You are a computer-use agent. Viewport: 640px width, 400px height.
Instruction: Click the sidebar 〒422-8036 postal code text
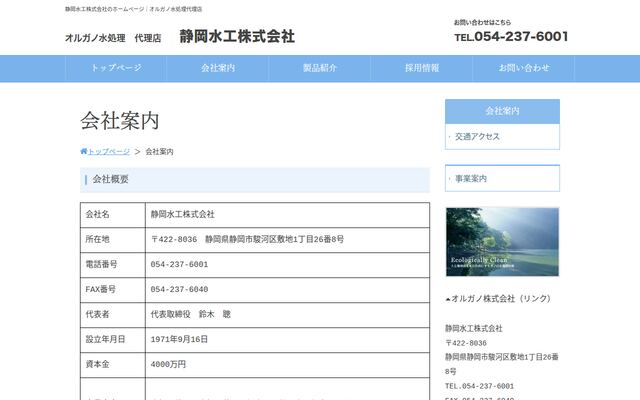tap(466, 343)
